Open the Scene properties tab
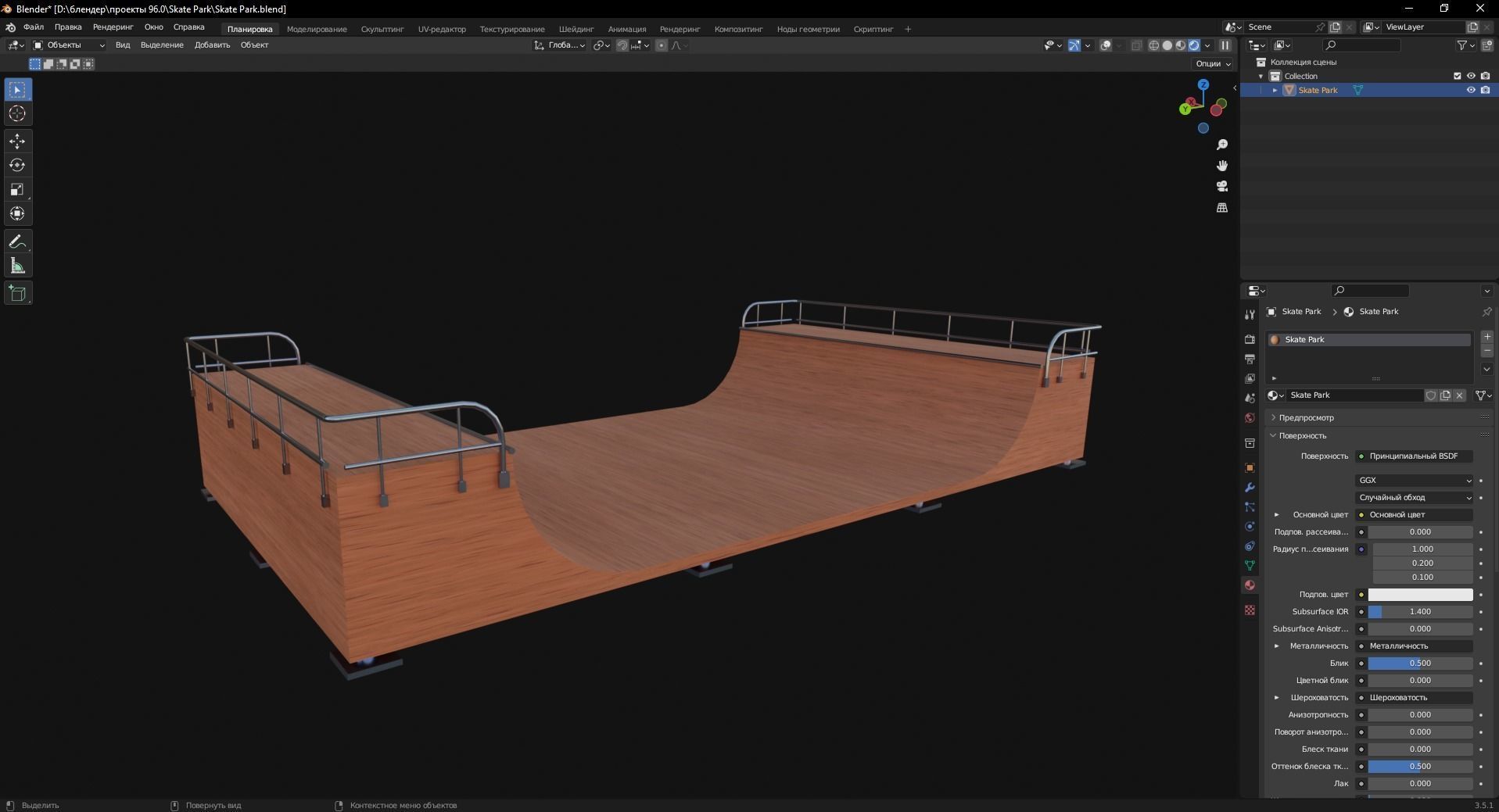1499x812 pixels. 1250,399
